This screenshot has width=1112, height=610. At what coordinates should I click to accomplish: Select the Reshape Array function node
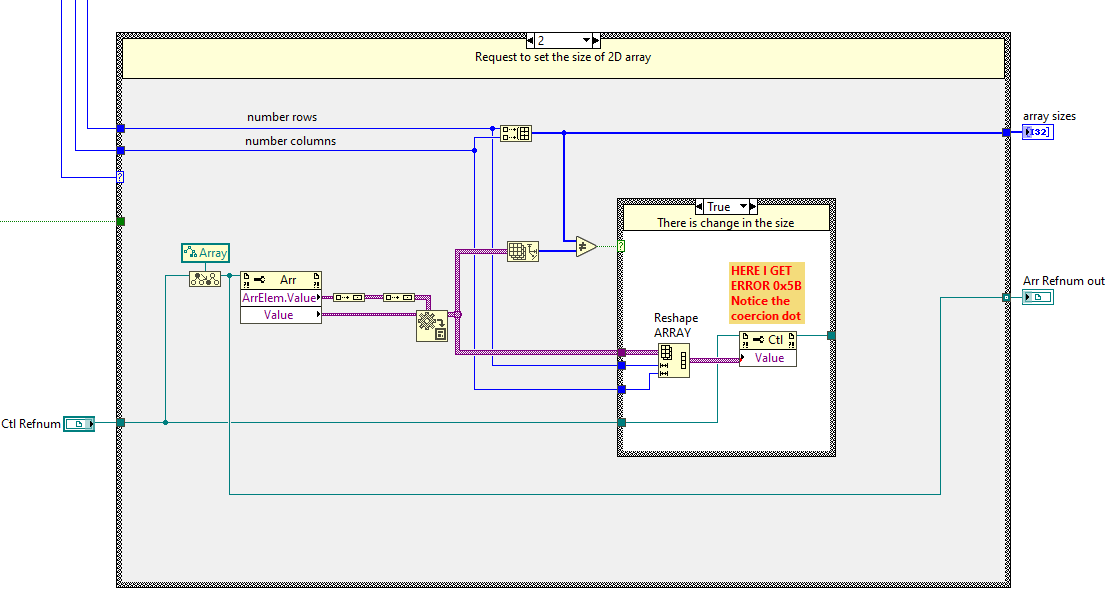[673, 360]
